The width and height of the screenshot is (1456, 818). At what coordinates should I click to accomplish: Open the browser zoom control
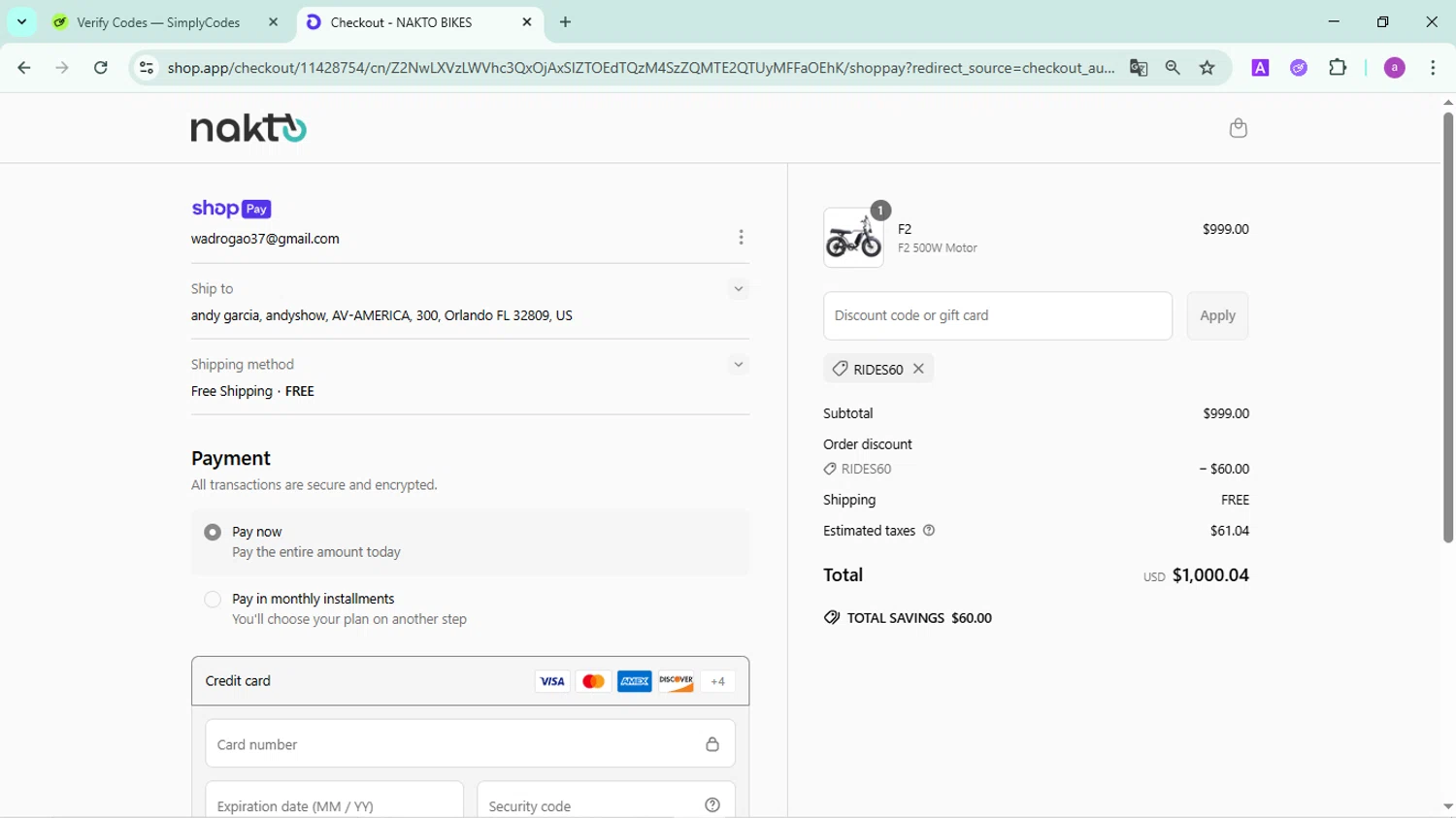(x=1173, y=68)
